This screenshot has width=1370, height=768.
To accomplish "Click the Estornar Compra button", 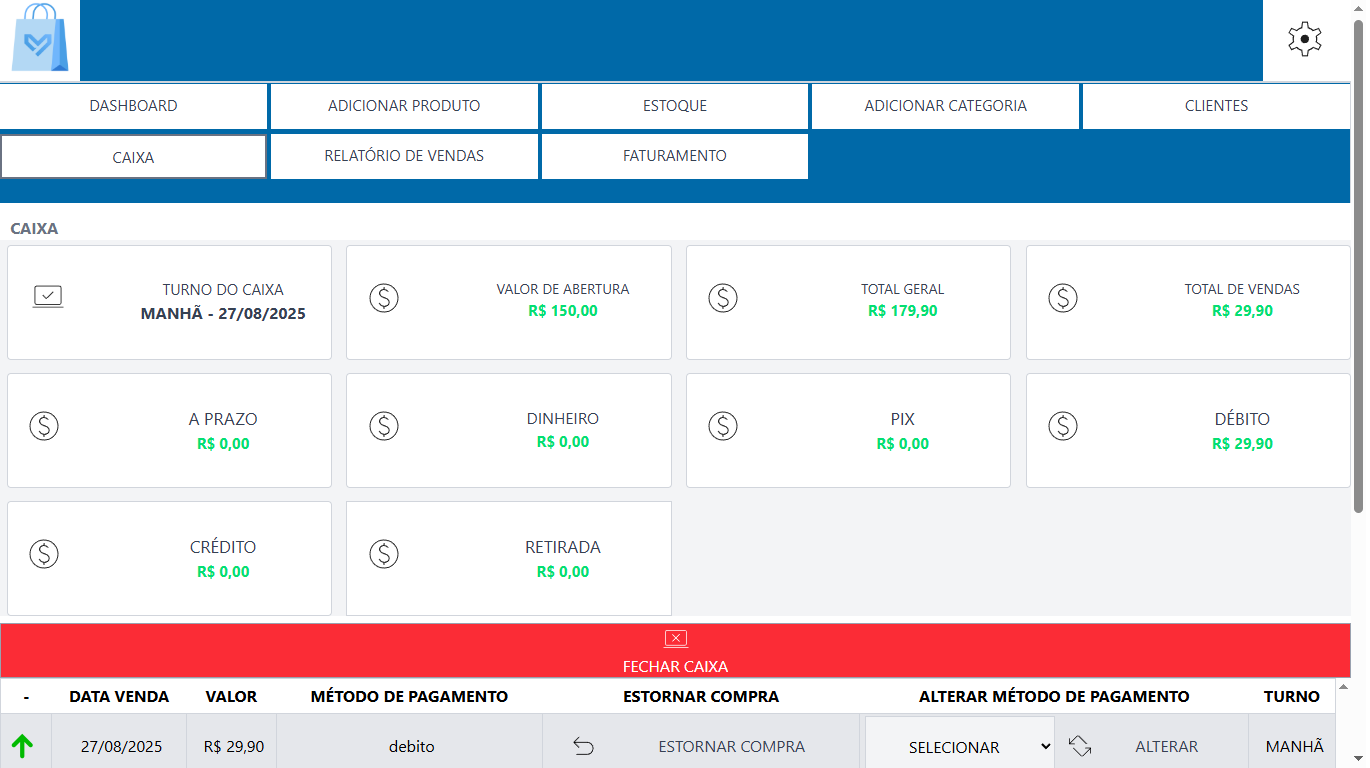I will pos(731,746).
